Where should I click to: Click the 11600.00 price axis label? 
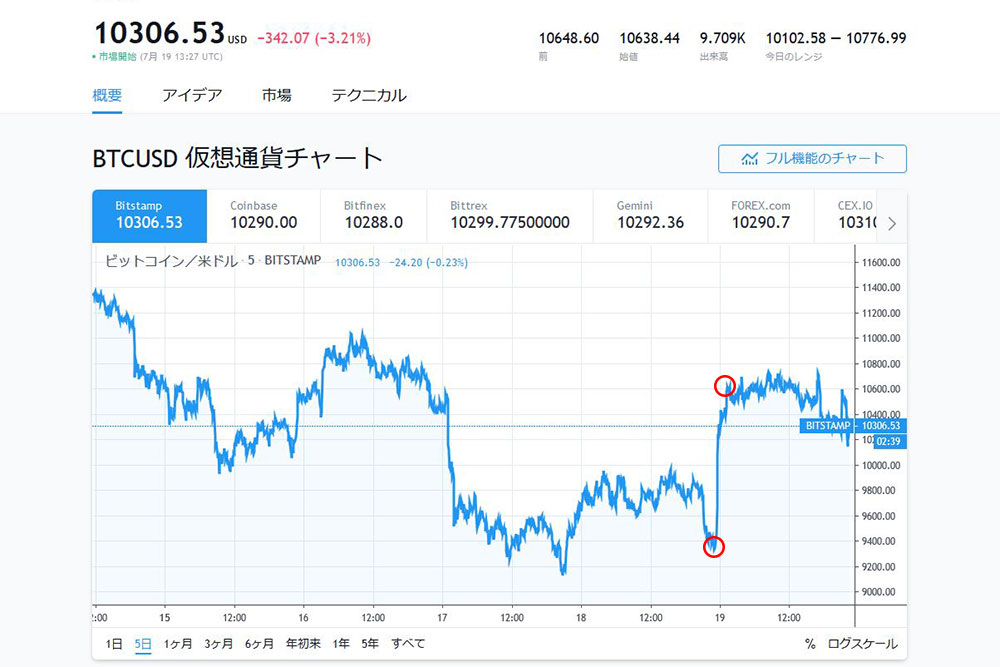tap(881, 263)
